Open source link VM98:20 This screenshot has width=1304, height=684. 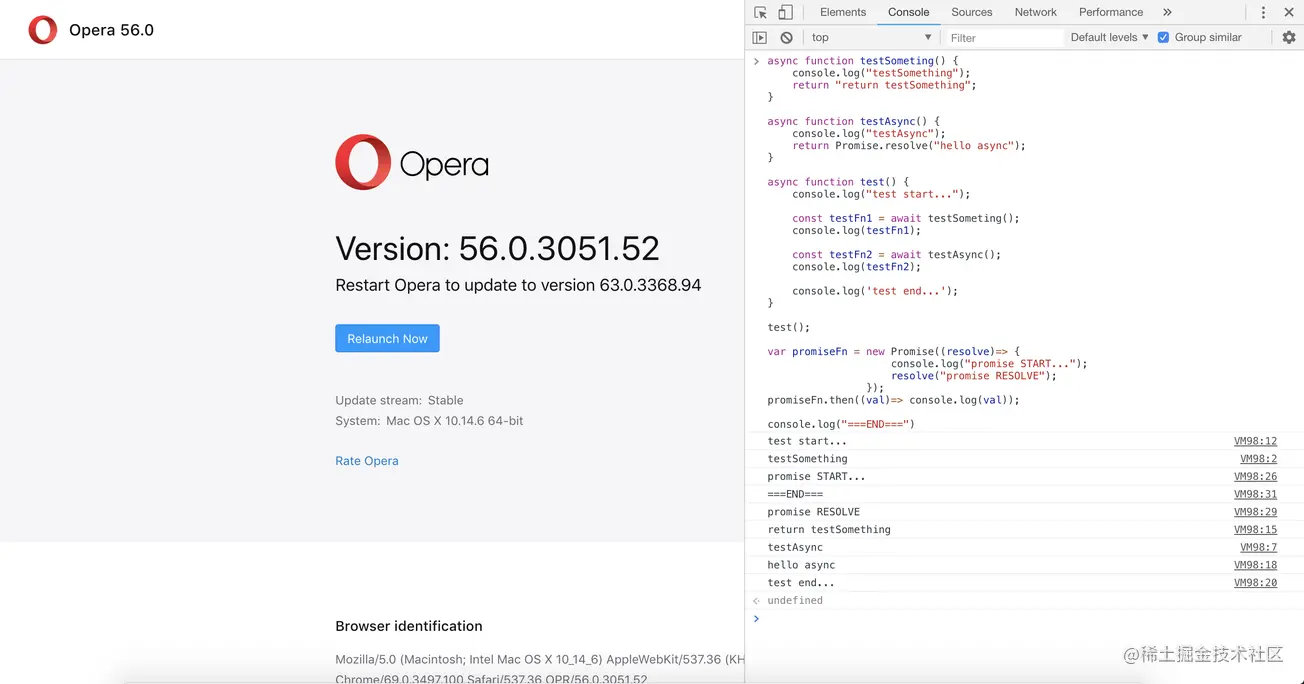(x=1255, y=583)
